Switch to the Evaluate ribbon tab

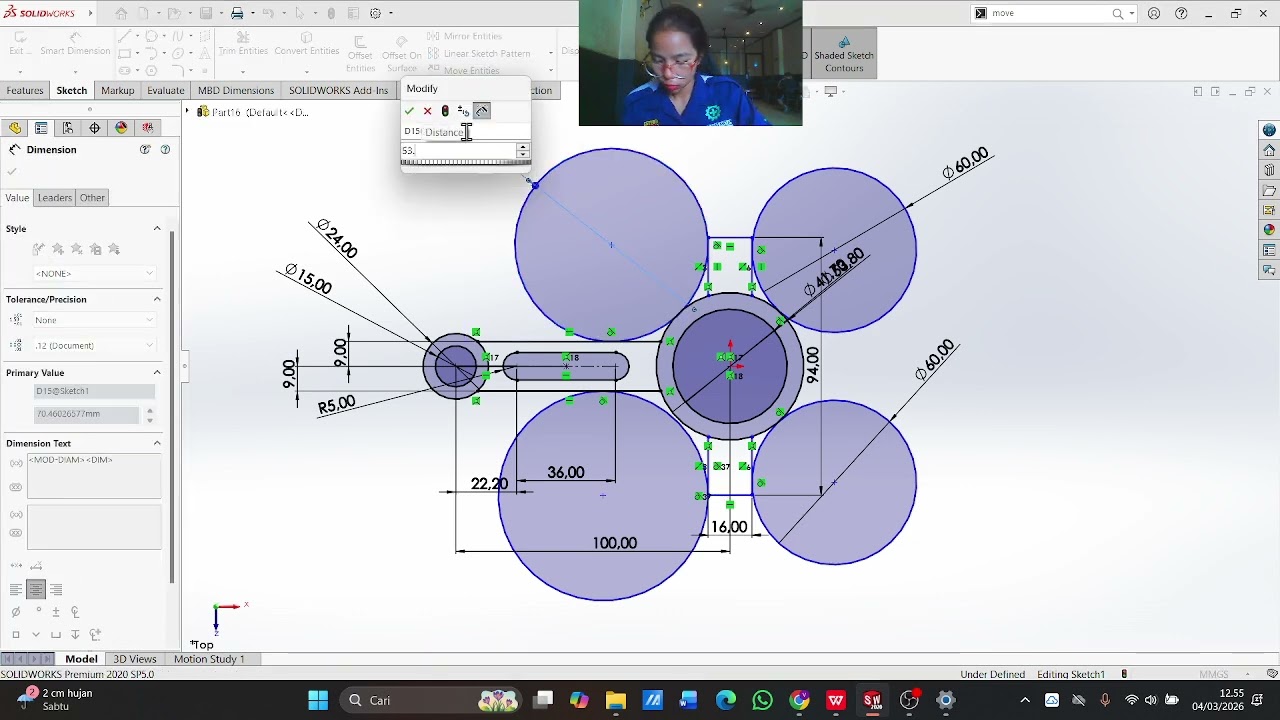(x=166, y=90)
